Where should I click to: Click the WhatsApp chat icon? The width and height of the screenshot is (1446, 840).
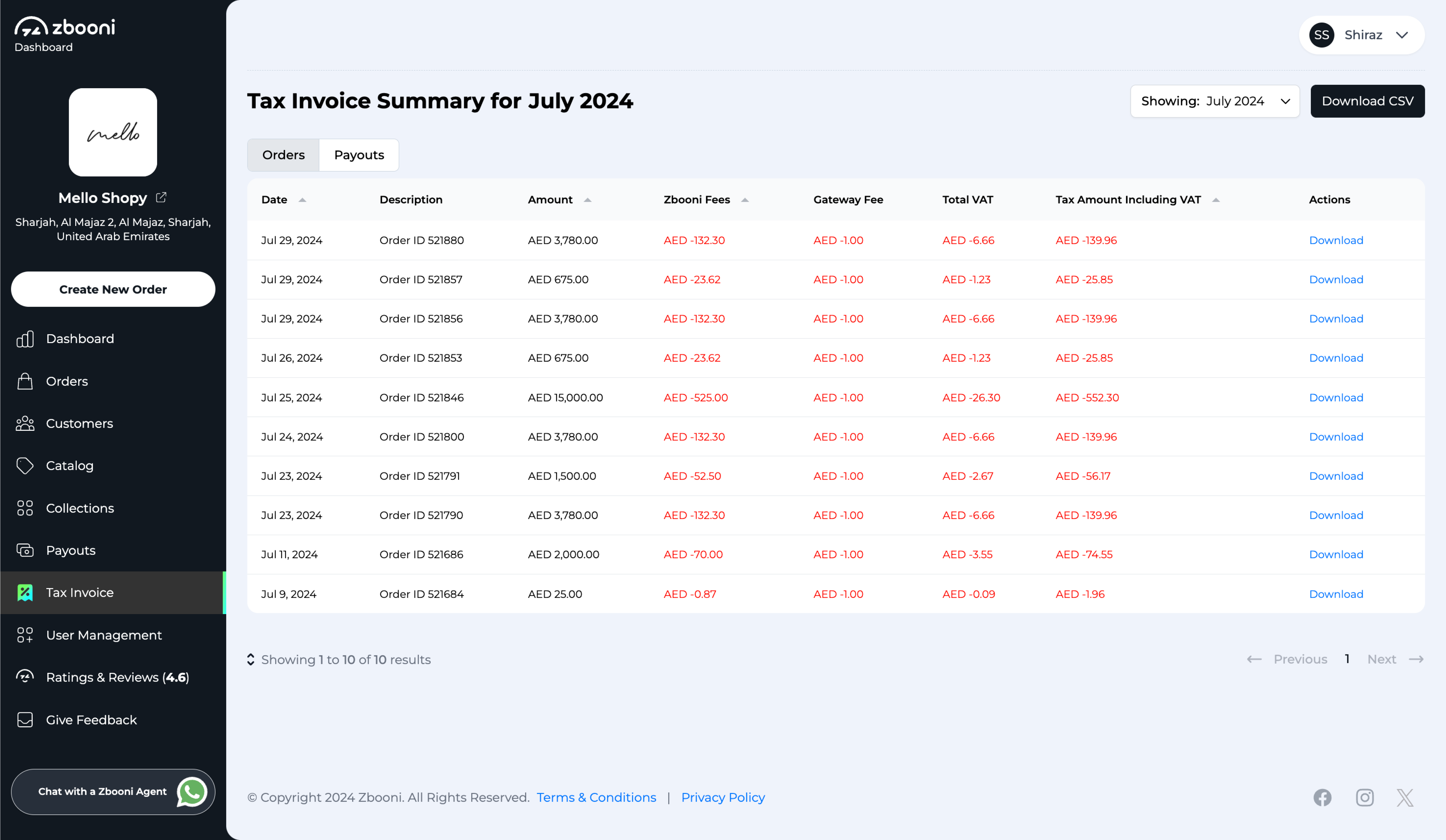tap(192, 792)
